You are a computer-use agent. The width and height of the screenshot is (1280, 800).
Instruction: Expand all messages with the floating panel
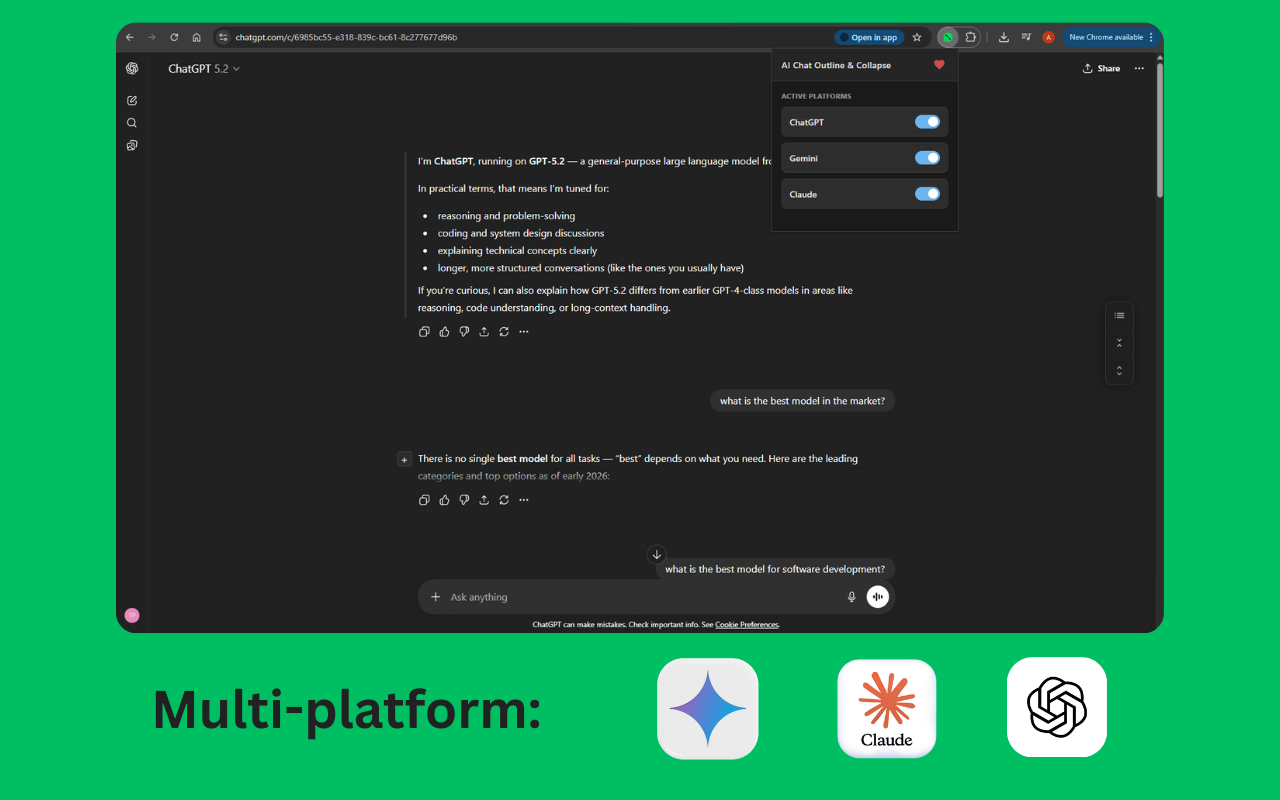(x=1119, y=370)
